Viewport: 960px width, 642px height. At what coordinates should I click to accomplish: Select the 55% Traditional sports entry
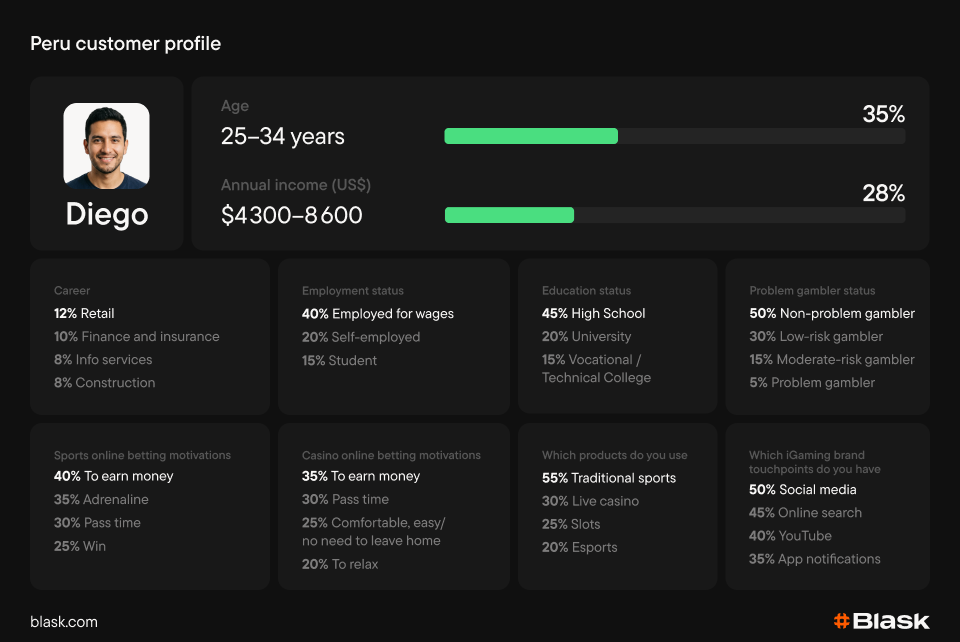click(608, 478)
